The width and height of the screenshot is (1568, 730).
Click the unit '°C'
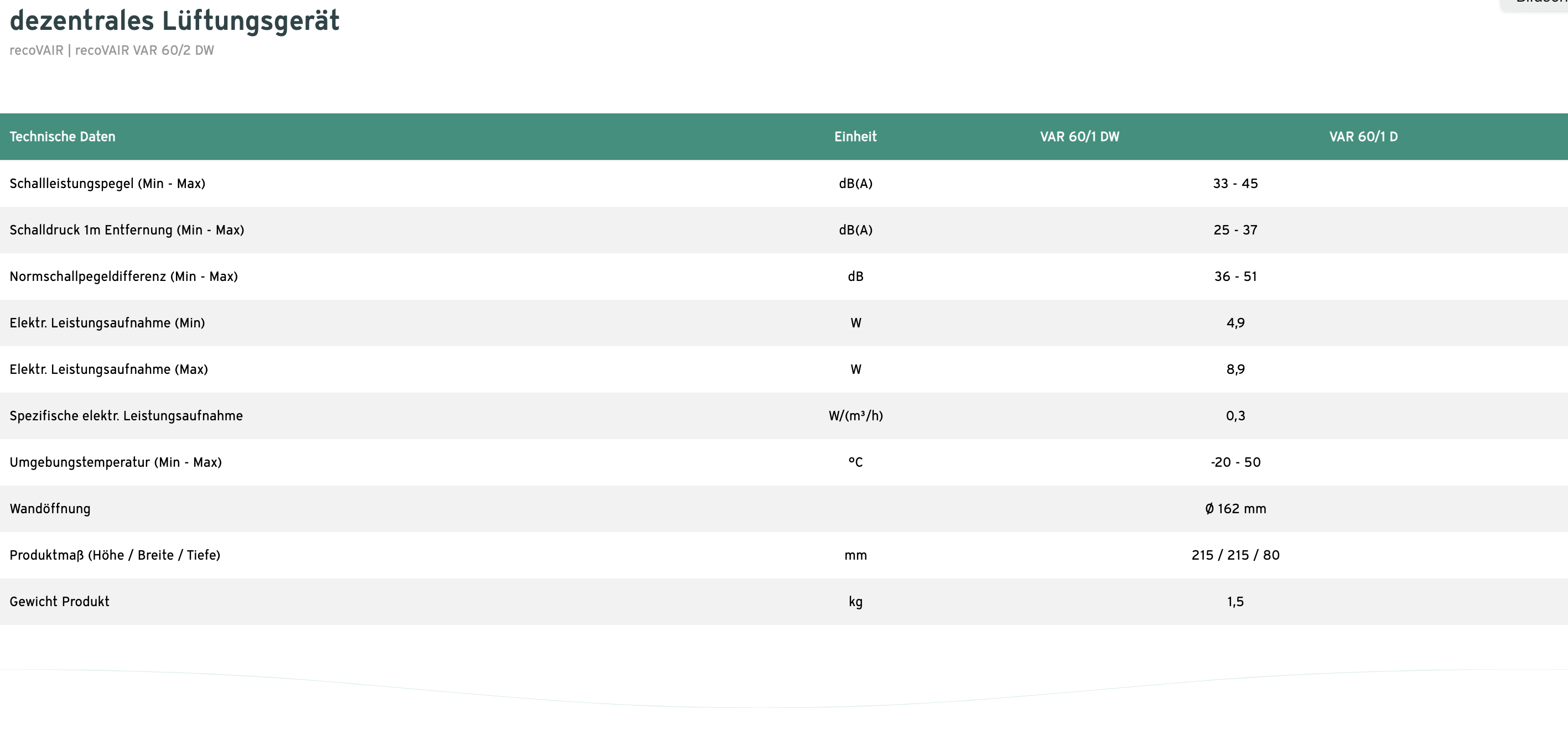[856, 462]
